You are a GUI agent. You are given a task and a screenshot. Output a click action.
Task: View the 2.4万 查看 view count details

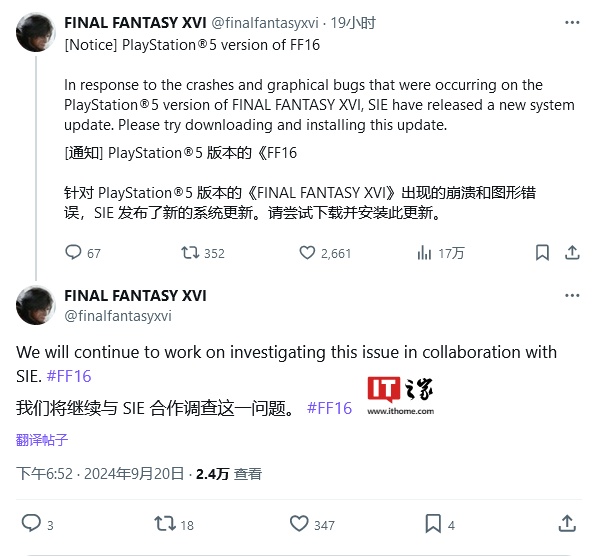(229, 474)
